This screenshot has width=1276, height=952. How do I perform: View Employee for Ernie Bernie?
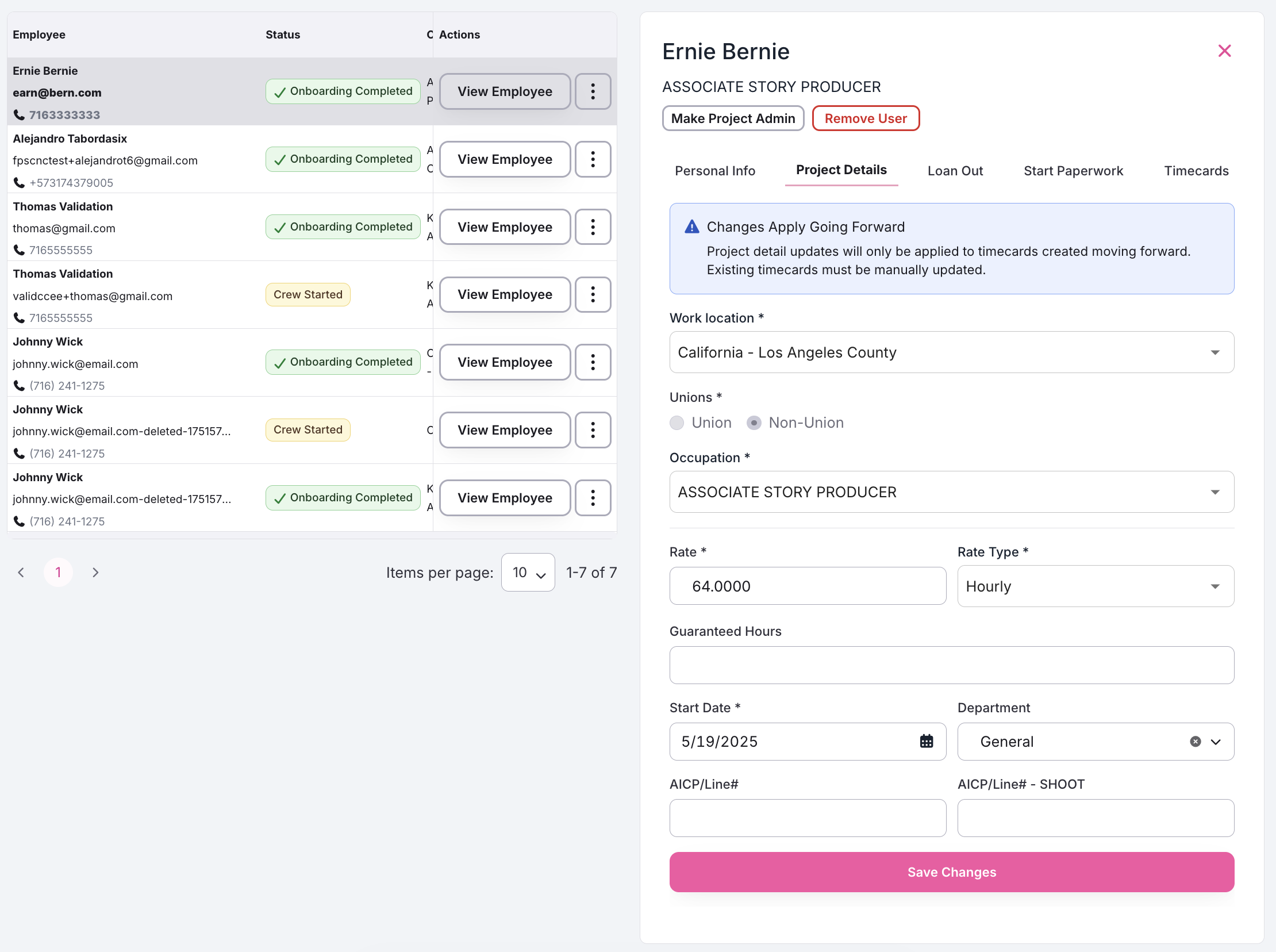click(x=505, y=91)
